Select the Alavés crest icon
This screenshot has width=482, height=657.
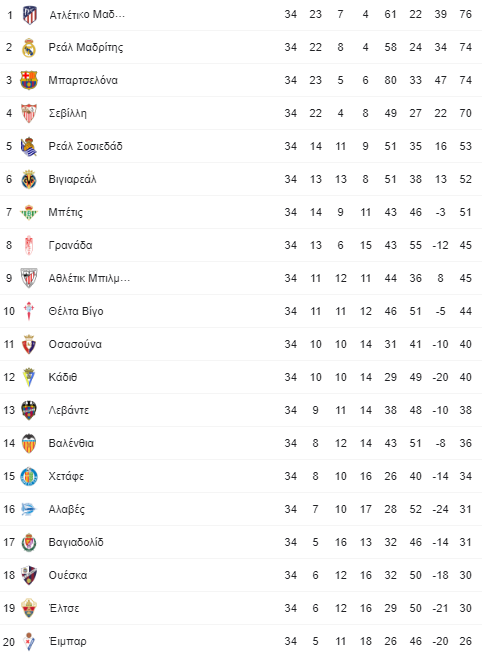[29, 509]
